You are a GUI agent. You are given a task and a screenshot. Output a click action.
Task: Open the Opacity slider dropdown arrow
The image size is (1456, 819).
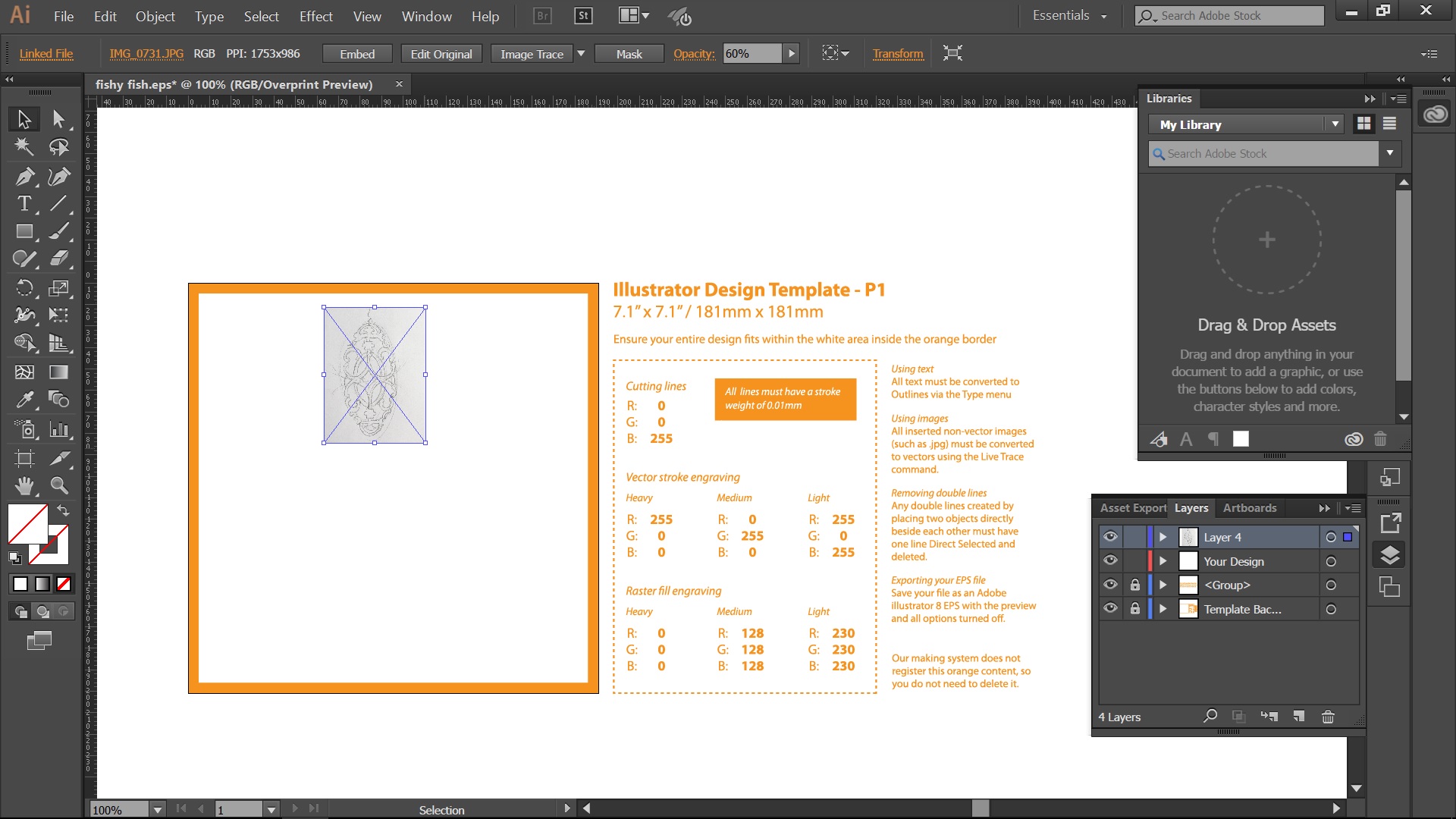click(791, 53)
